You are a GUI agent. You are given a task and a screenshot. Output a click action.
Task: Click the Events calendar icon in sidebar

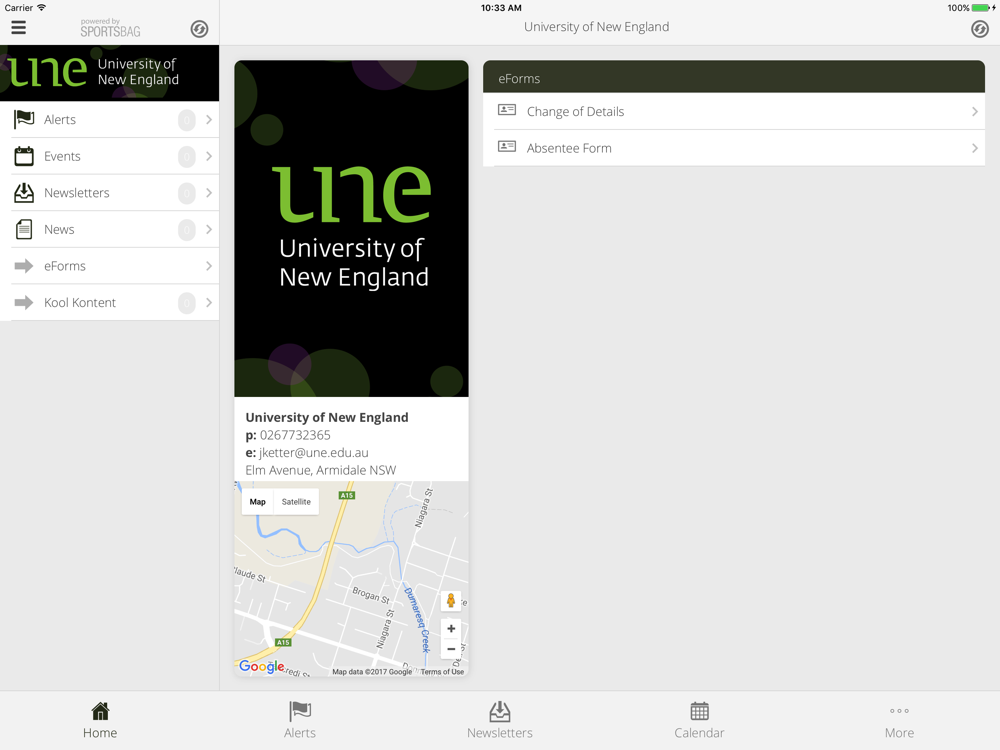click(24, 156)
